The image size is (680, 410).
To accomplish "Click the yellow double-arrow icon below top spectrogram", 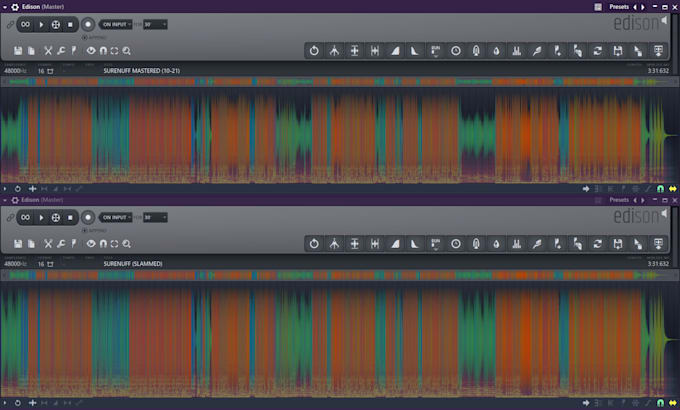I will tap(672, 189).
